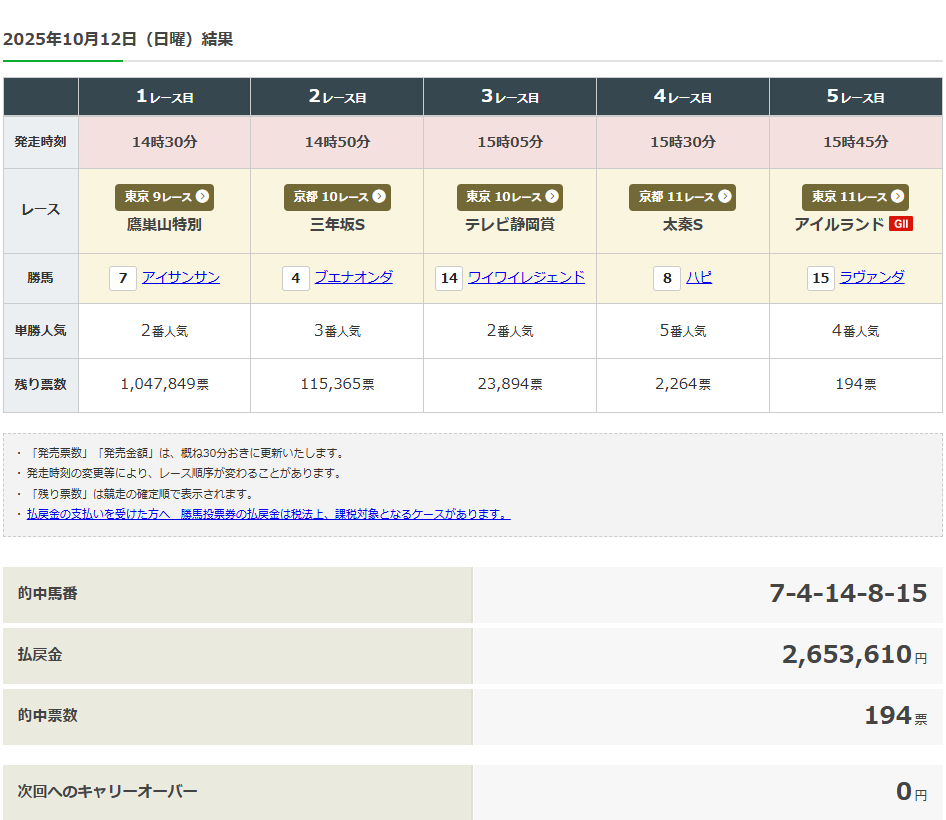Open the payout tax notice link
Image resolution: width=946 pixels, height=820 pixels.
click(268, 514)
